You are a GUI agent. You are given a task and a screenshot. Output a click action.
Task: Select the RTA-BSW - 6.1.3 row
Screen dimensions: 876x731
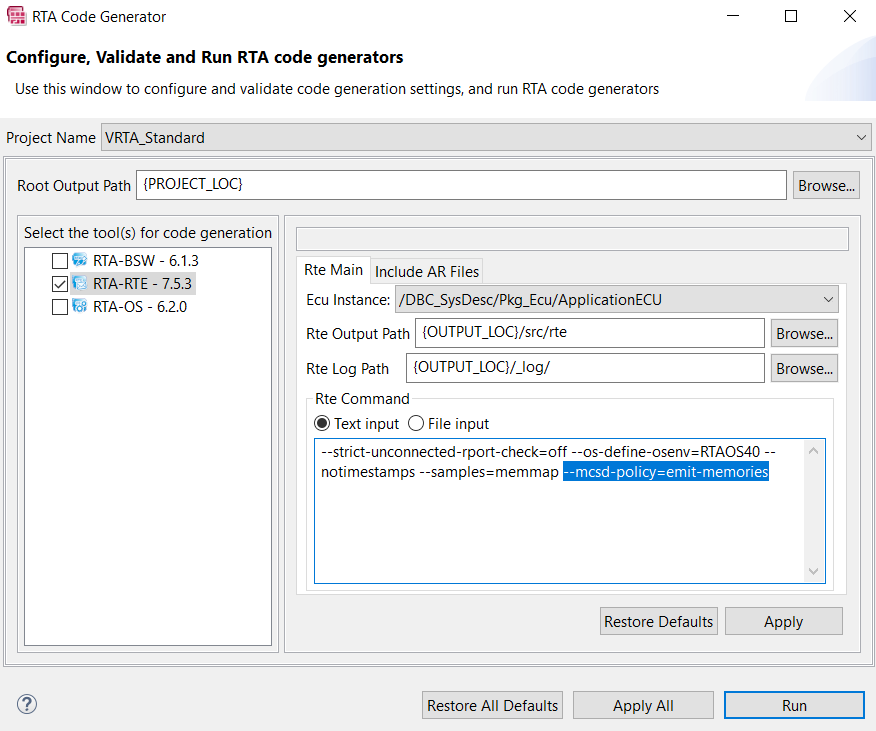click(x=136, y=261)
